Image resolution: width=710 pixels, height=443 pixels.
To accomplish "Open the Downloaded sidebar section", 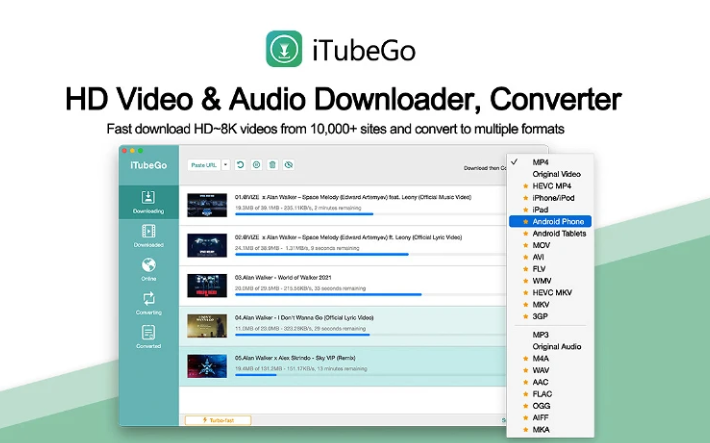I will 149,236.
